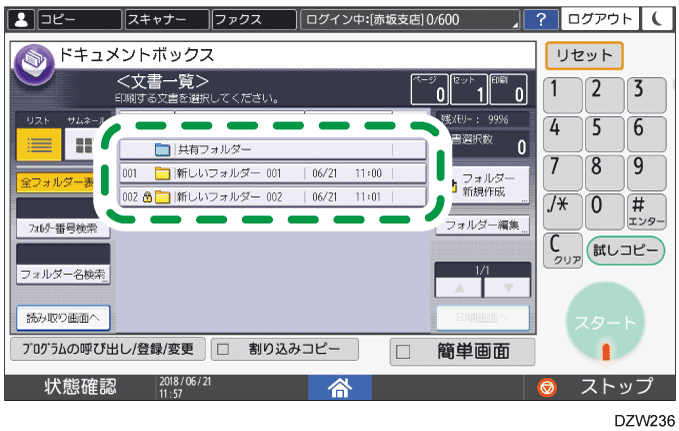Viewport: 679px width, 431px height.
Task: Tap number key 4
Action: point(563,134)
